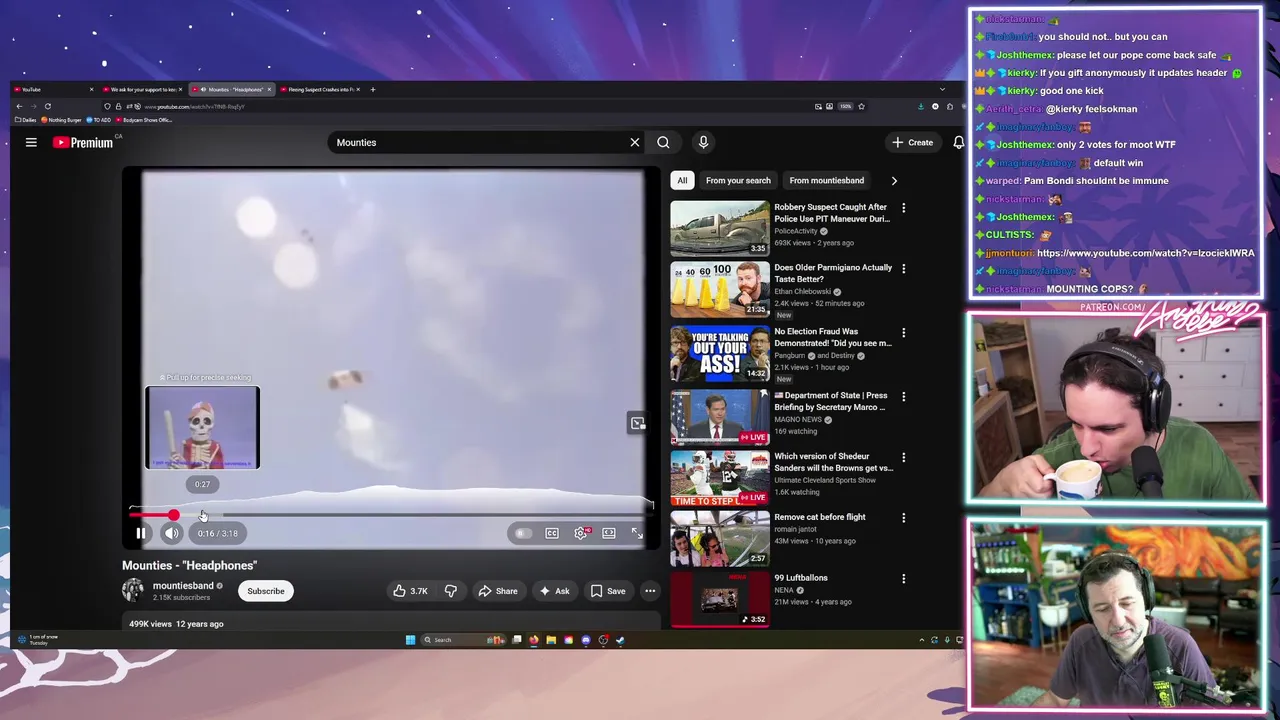Open YouTube link in chat message

pyautogui.click(x=1145, y=253)
